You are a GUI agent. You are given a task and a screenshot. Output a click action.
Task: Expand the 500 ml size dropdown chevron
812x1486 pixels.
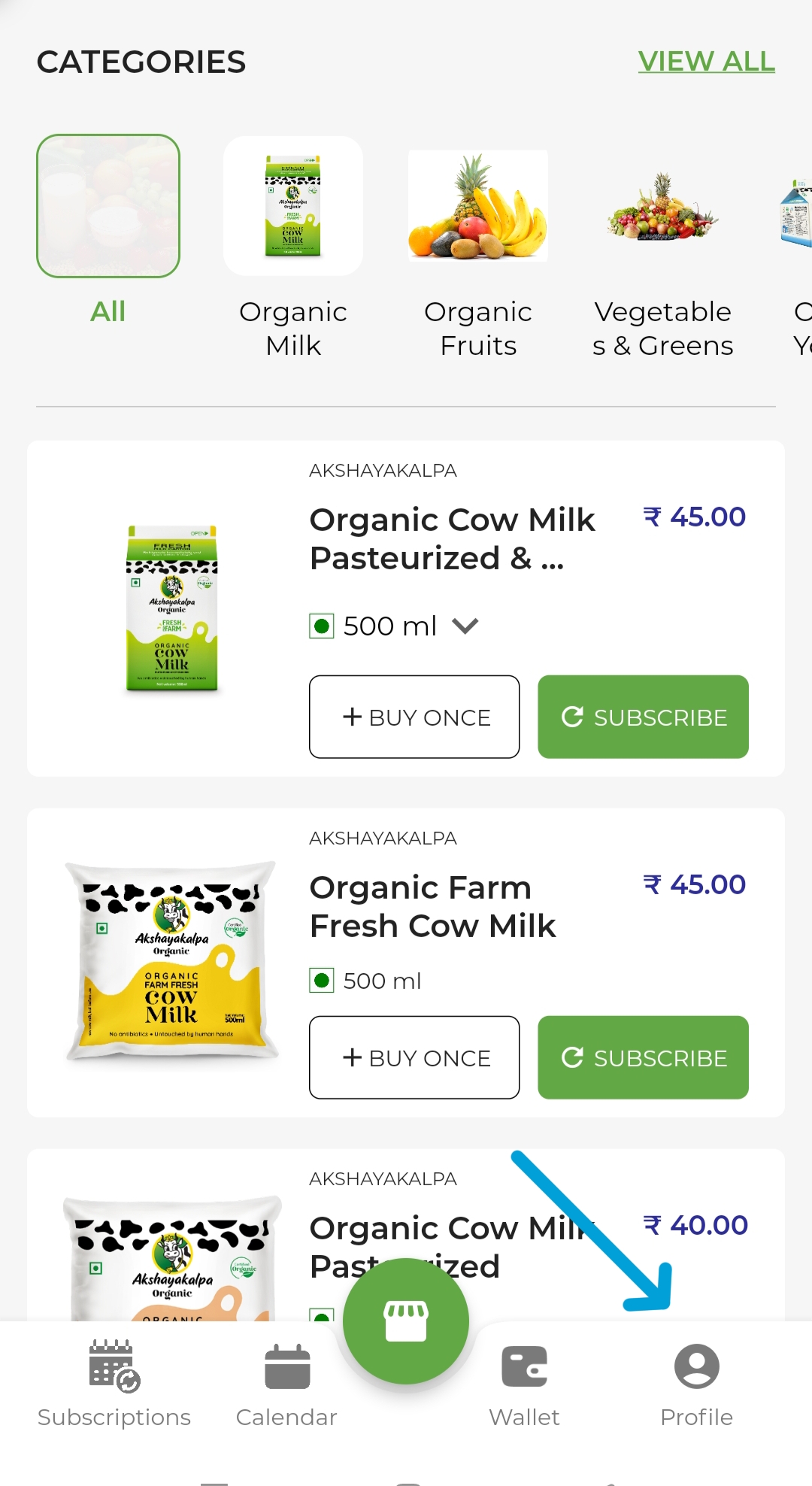pos(465,626)
